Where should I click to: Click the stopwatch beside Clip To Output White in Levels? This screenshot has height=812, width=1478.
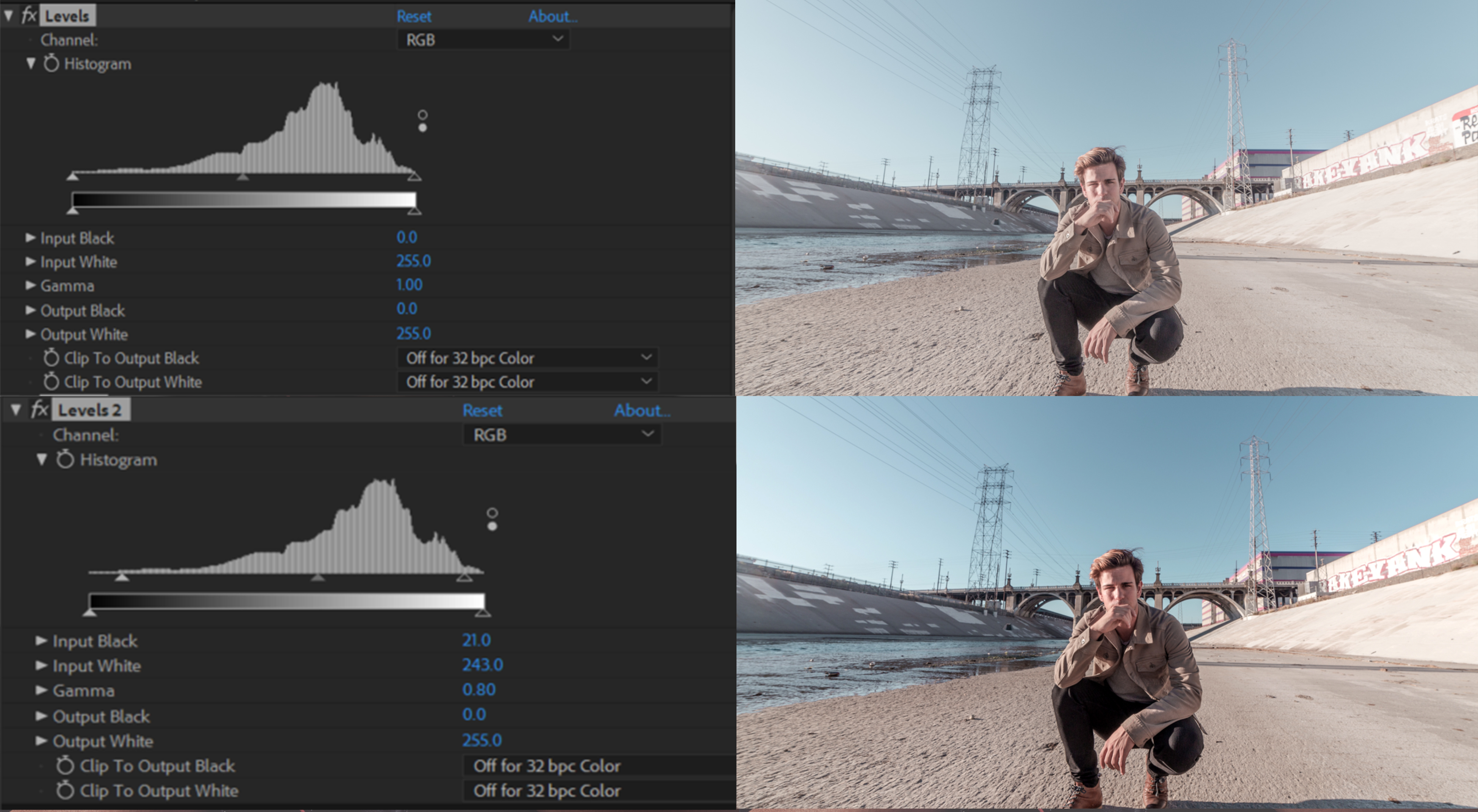pos(52,382)
